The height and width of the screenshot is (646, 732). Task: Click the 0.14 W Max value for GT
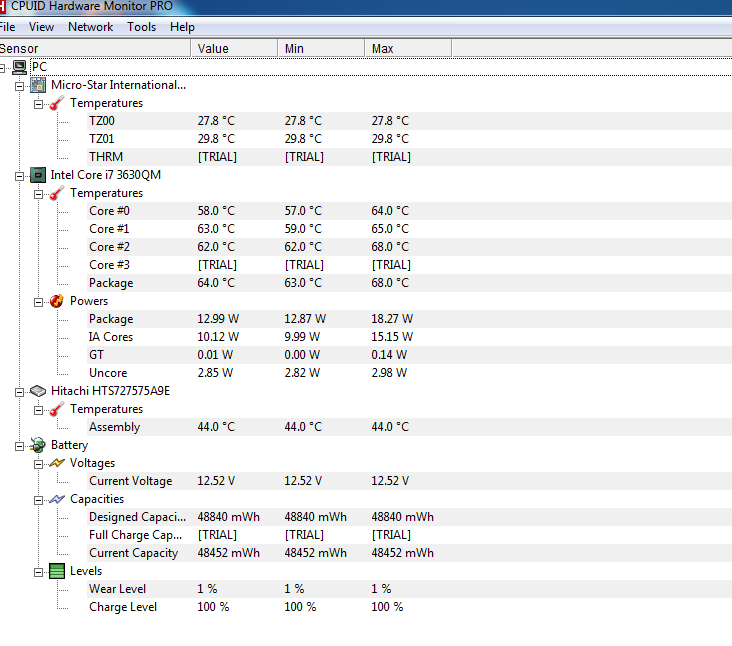tap(389, 355)
